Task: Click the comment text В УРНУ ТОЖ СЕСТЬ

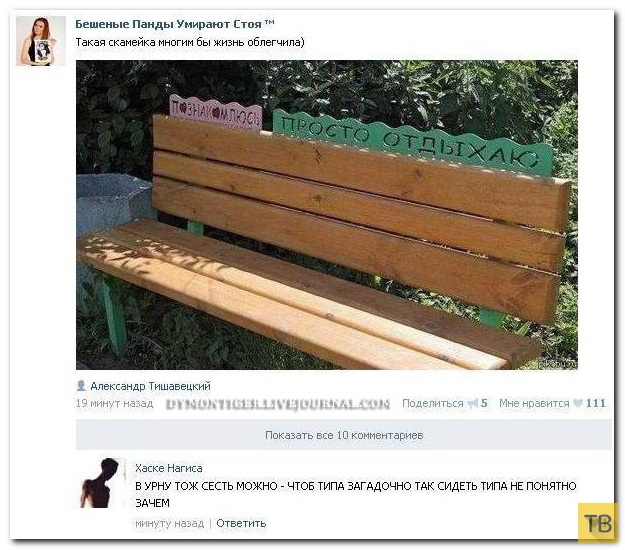Action: (x=356, y=494)
